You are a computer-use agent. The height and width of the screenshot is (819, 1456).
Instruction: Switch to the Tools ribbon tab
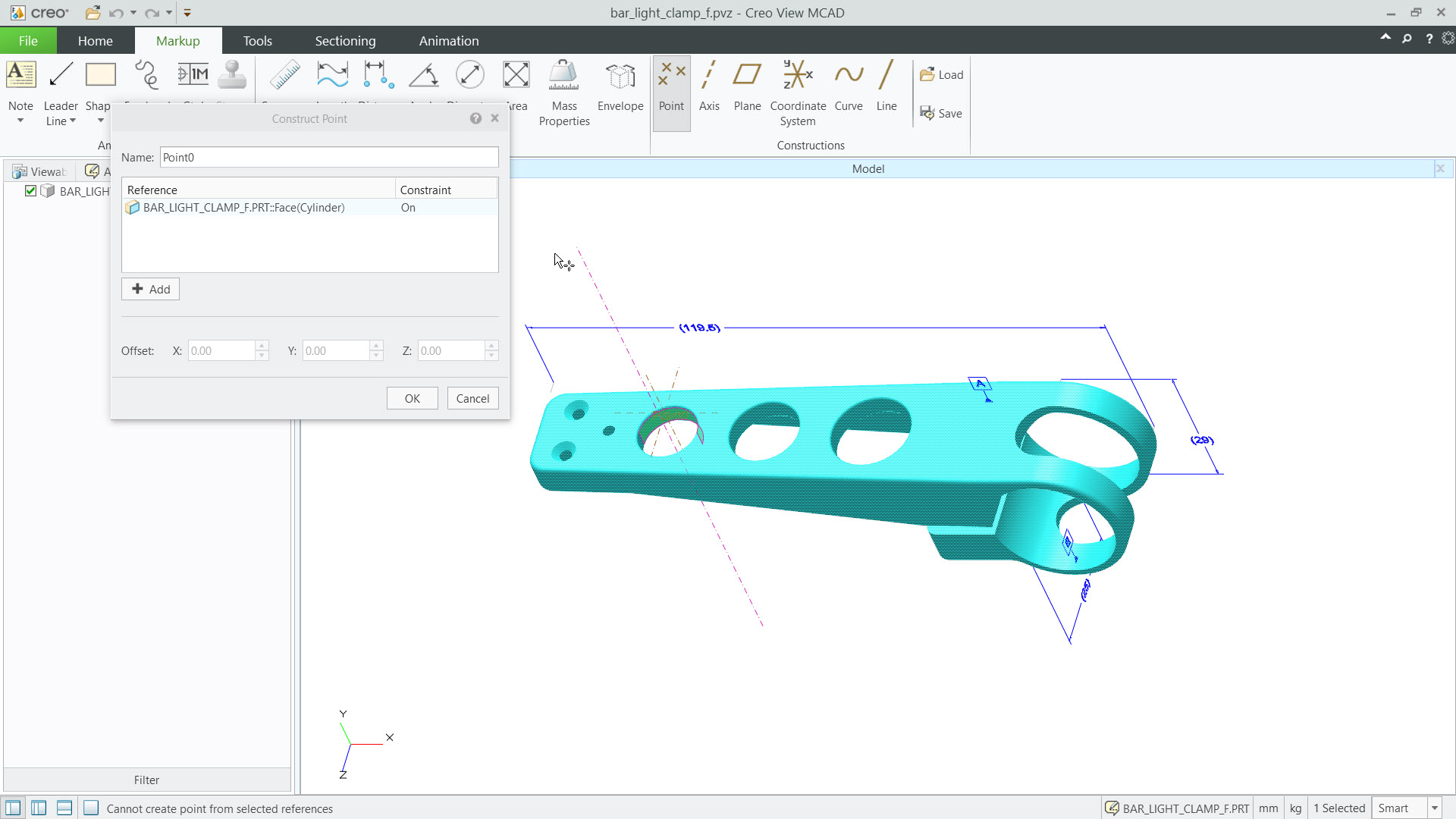[x=258, y=41]
